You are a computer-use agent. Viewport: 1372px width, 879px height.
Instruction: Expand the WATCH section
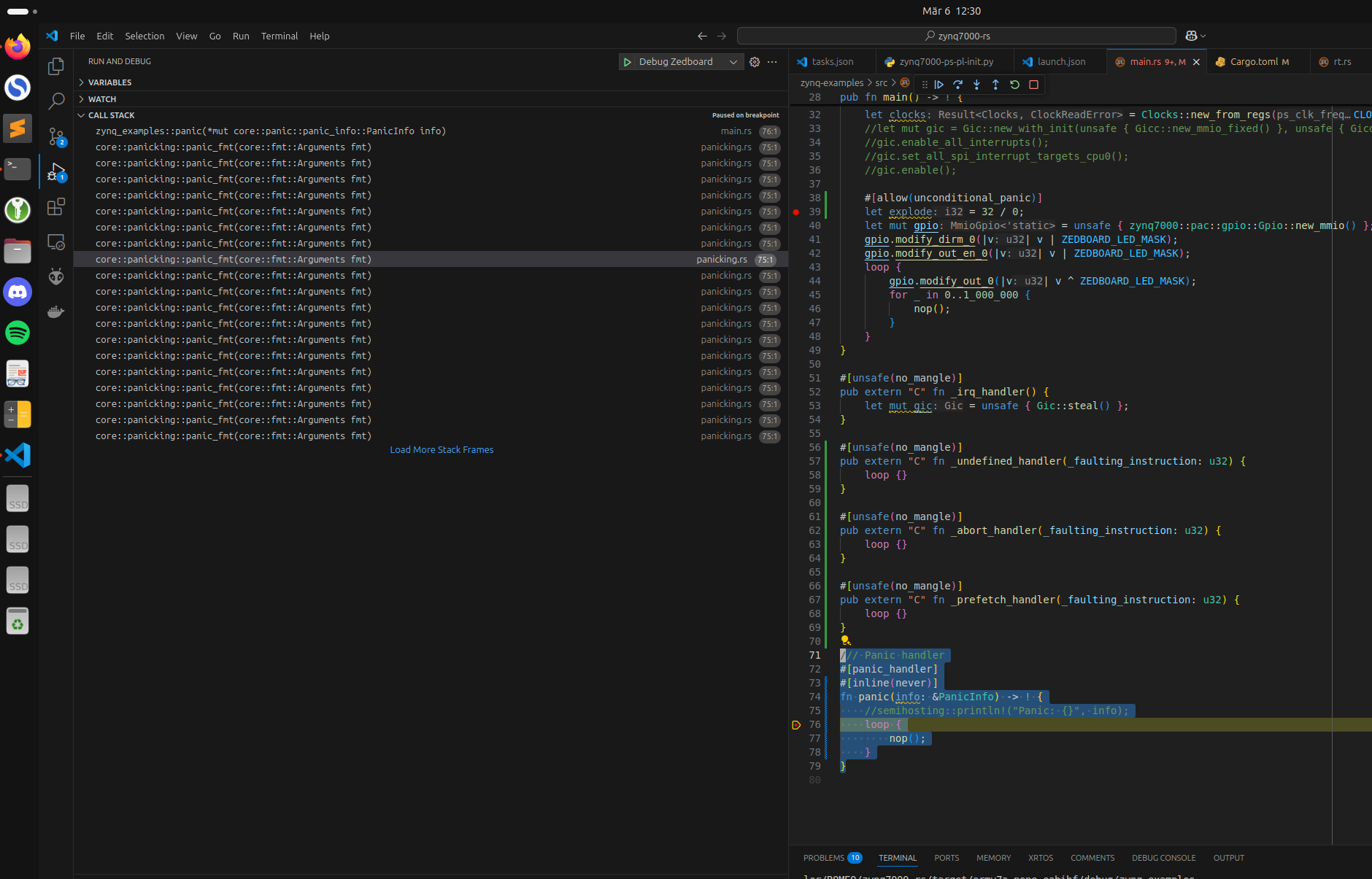[x=102, y=99]
